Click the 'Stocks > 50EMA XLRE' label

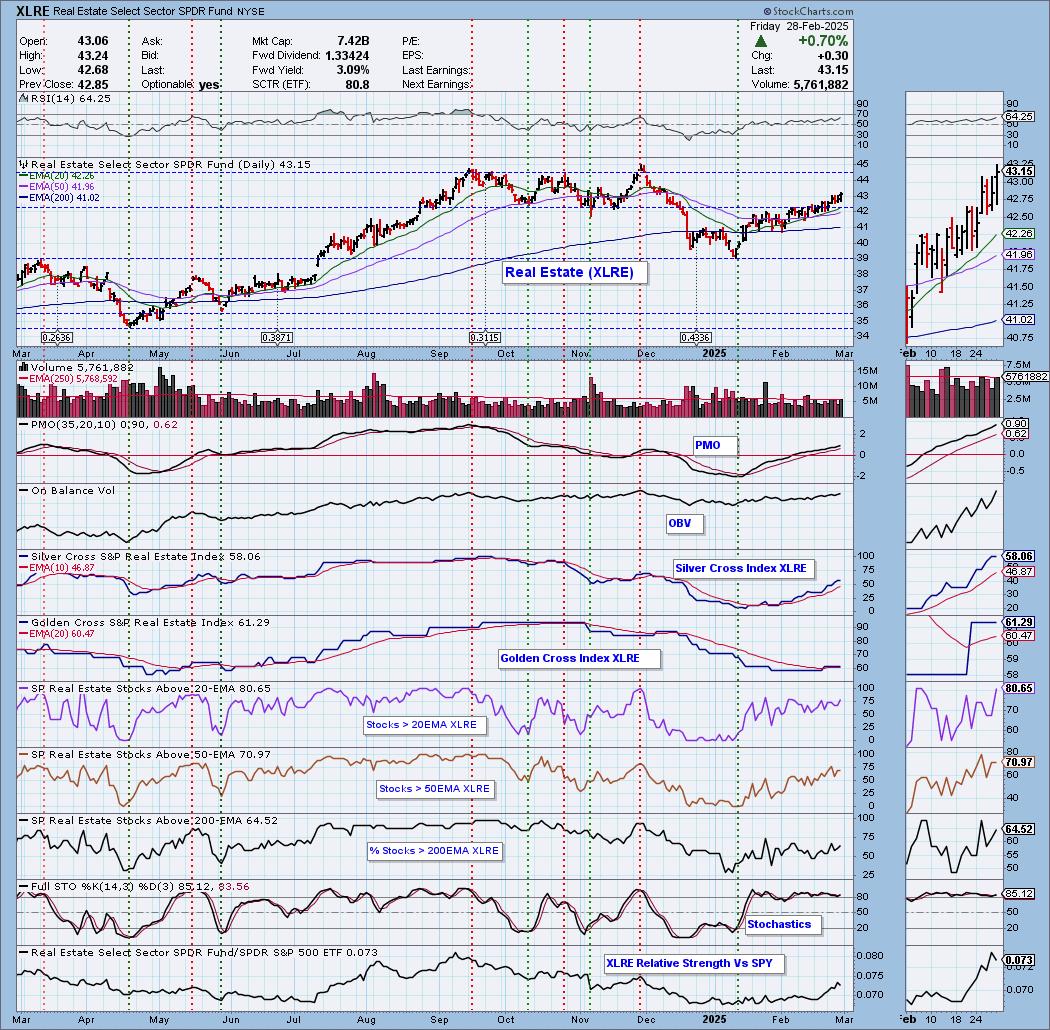point(435,789)
